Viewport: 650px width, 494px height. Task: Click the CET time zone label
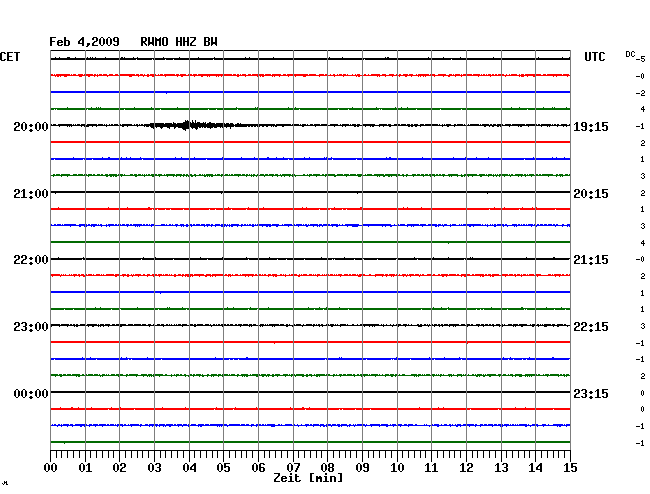point(10,57)
